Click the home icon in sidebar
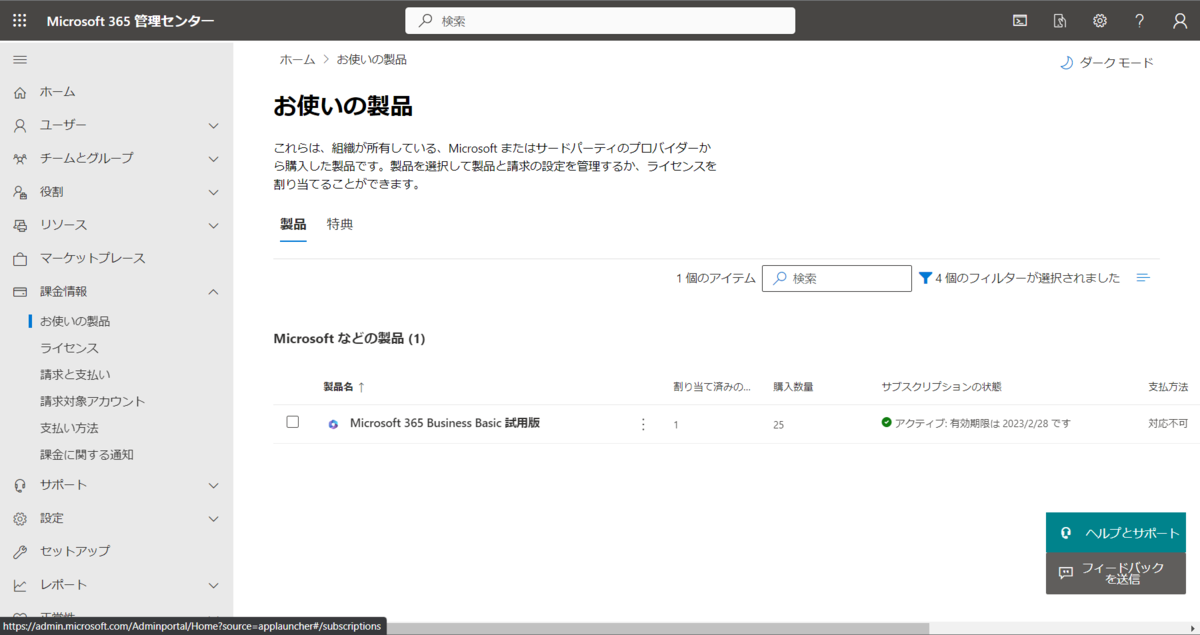The width and height of the screenshot is (1200, 635). (x=20, y=92)
